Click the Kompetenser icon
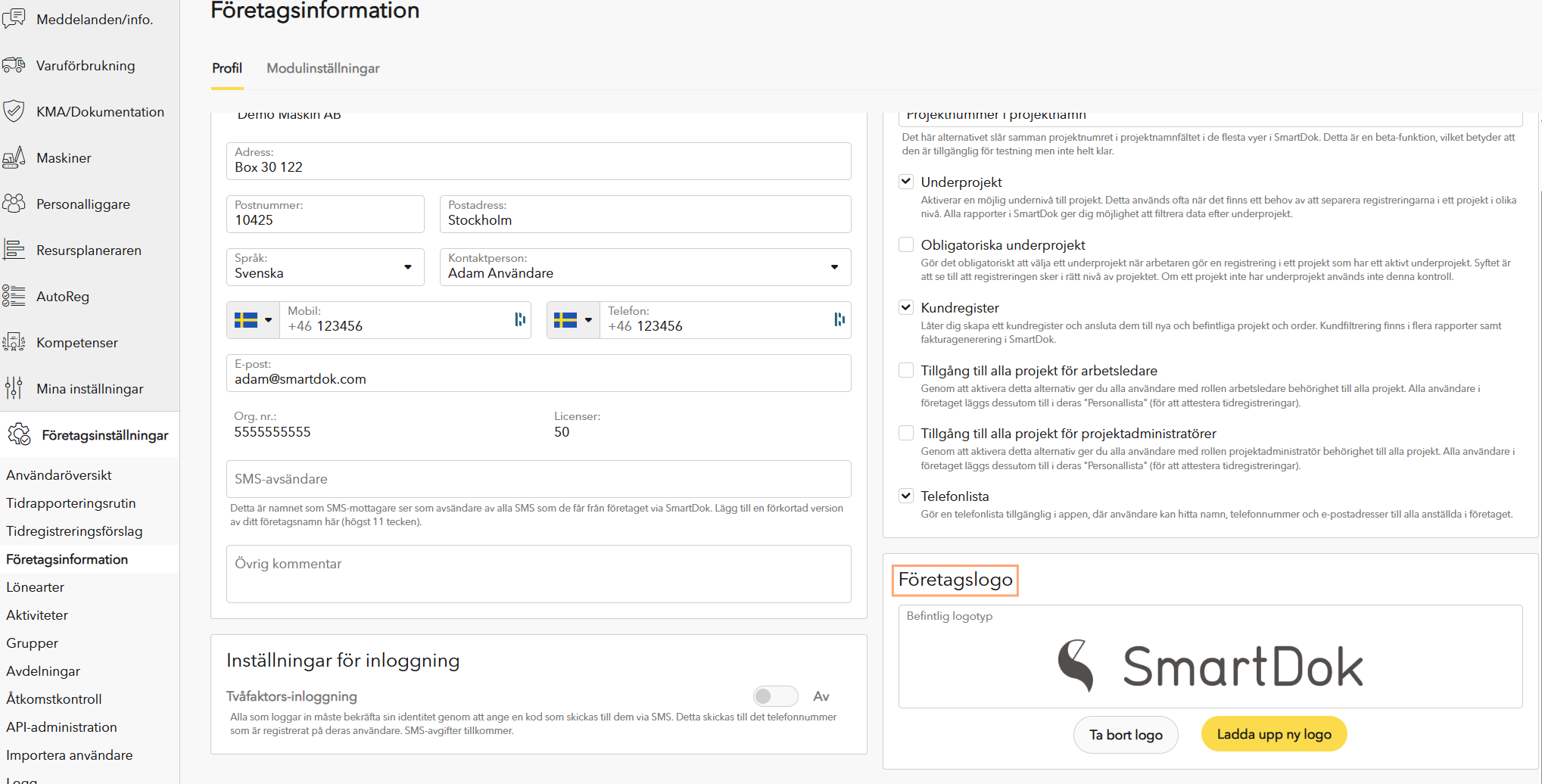 pyautogui.click(x=14, y=342)
